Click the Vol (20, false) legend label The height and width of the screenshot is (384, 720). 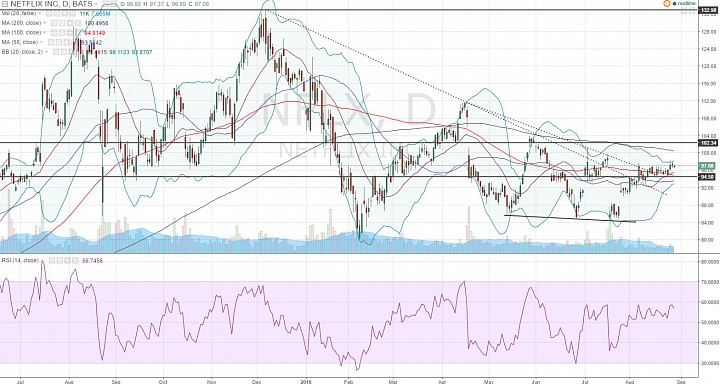point(19,13)
